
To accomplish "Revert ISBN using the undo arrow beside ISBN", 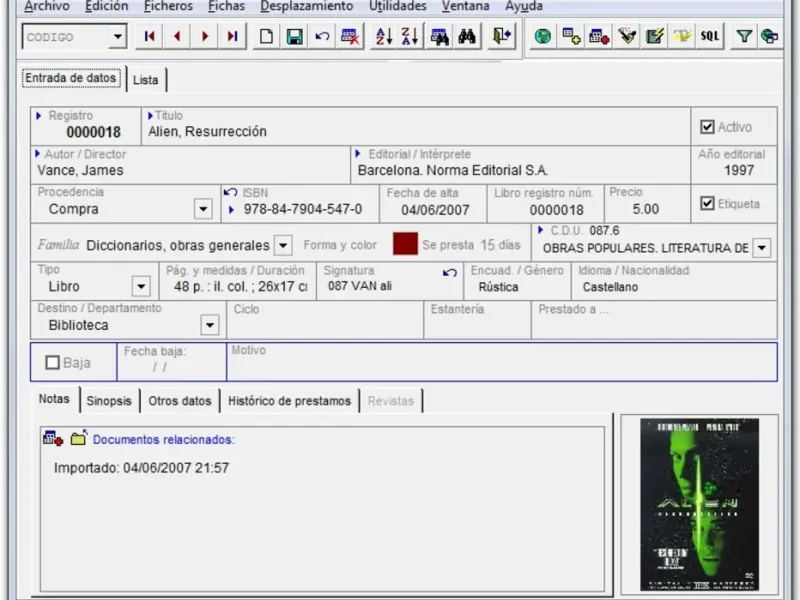I will (230, 192).
